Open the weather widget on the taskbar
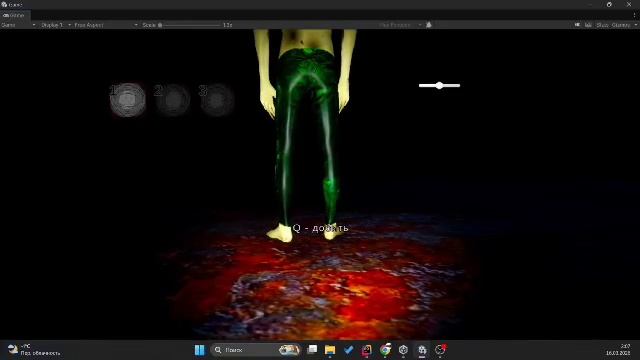 click(34, 350)
